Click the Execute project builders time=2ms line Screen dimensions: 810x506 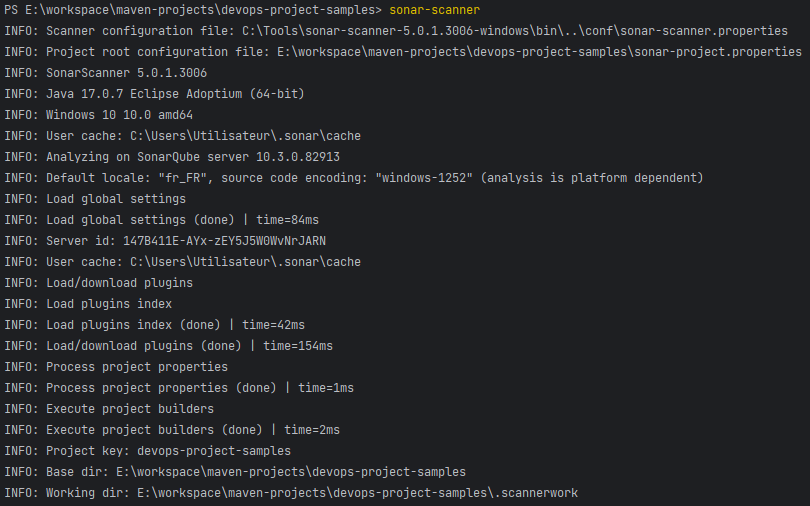172,430
